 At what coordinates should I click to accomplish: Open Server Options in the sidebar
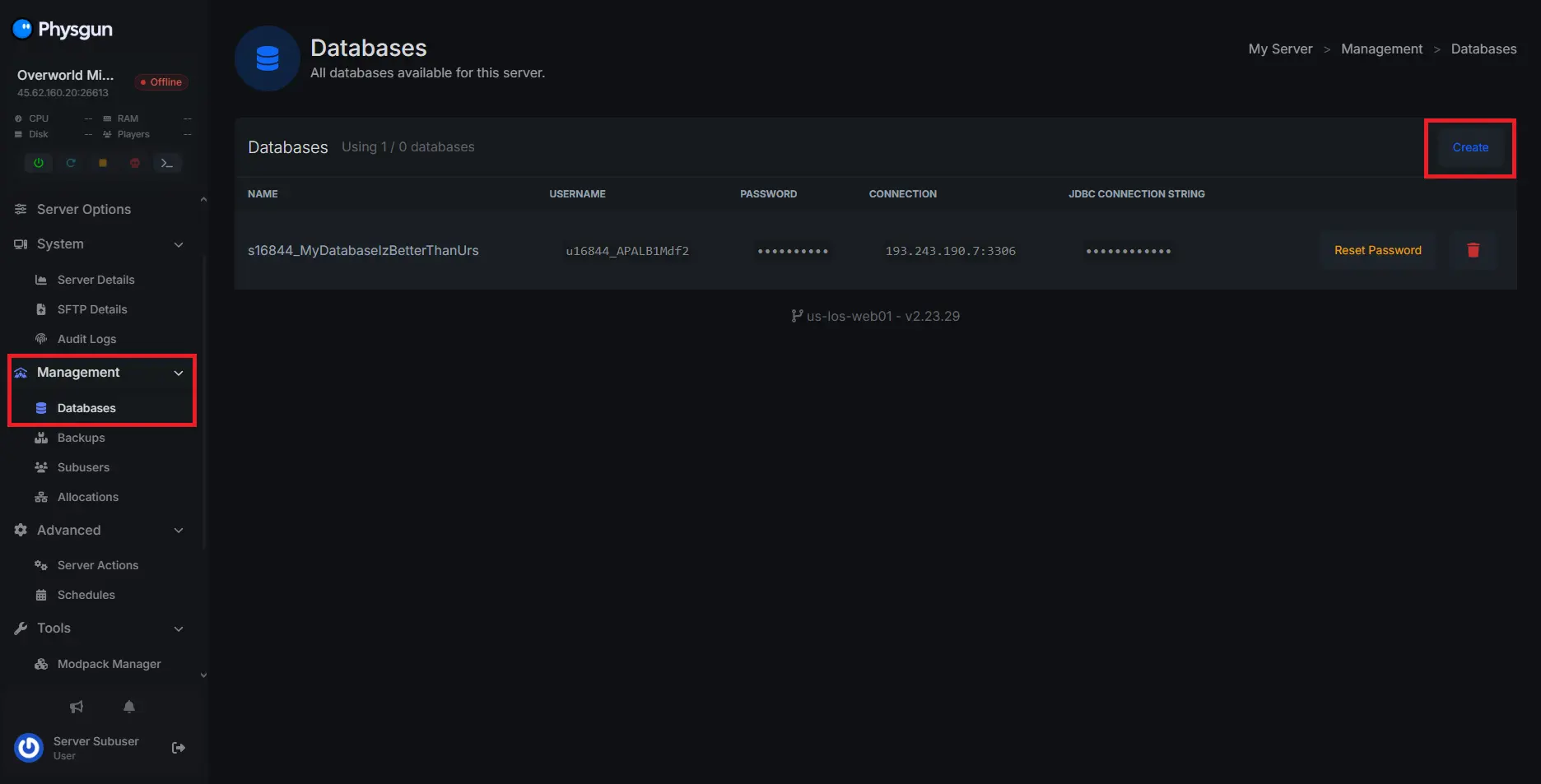coord(83,209)
